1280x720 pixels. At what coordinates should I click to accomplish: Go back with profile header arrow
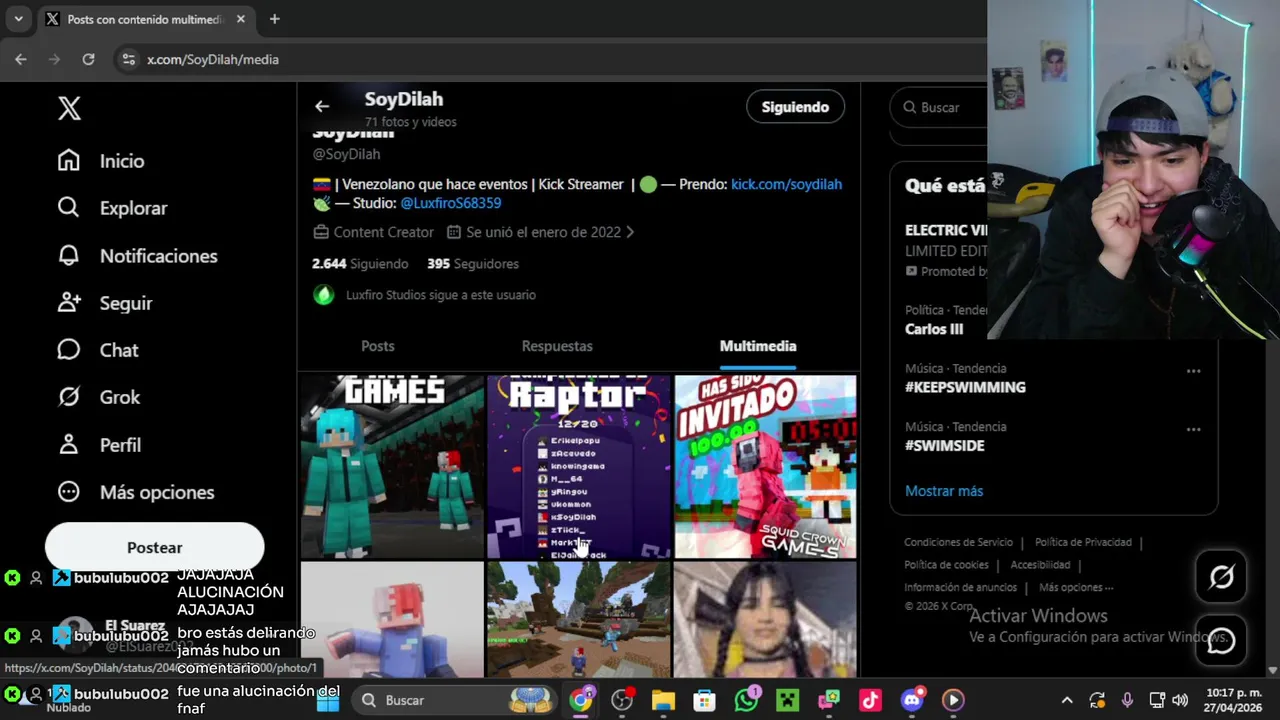point(322,106)
